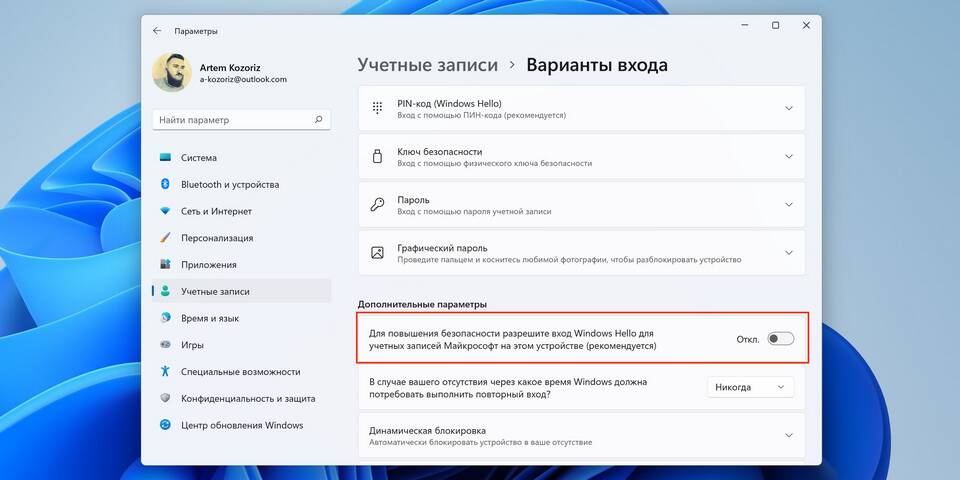Expand PIN-код (Windows Hello) chevron
Image resolution: width=960 pixels, height=480 pixels.
click(x=789, y=108)
